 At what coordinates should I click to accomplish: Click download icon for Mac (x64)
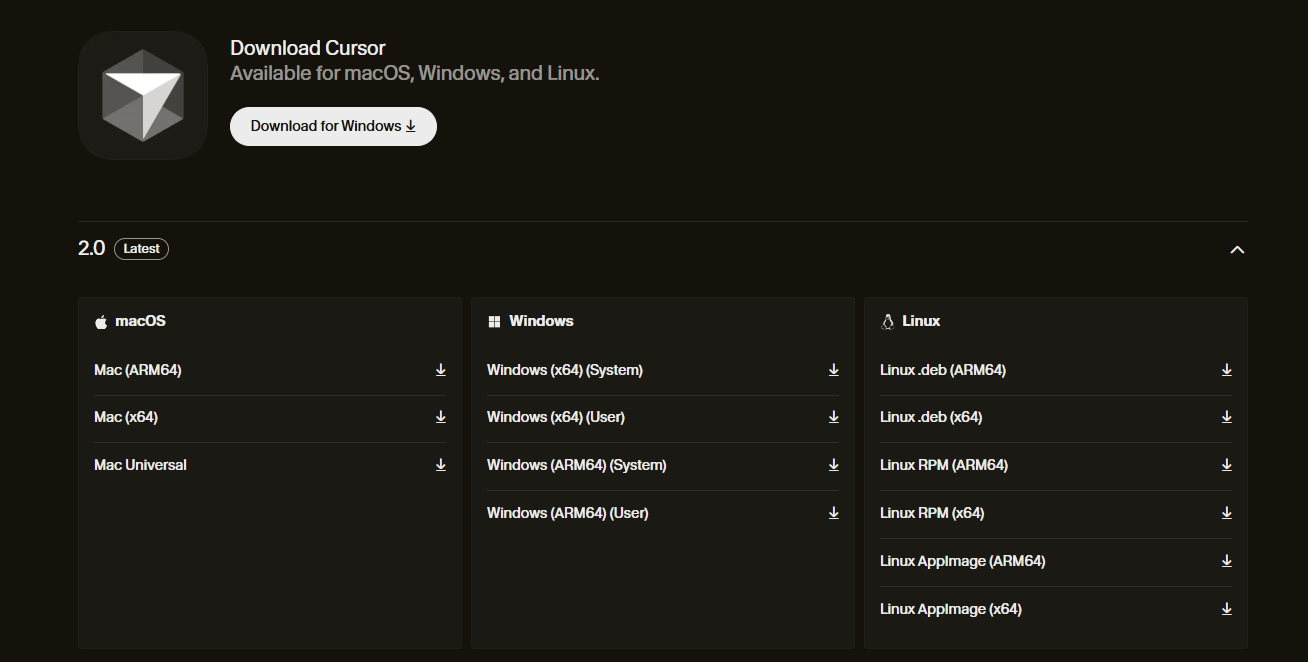click(440, 417)
